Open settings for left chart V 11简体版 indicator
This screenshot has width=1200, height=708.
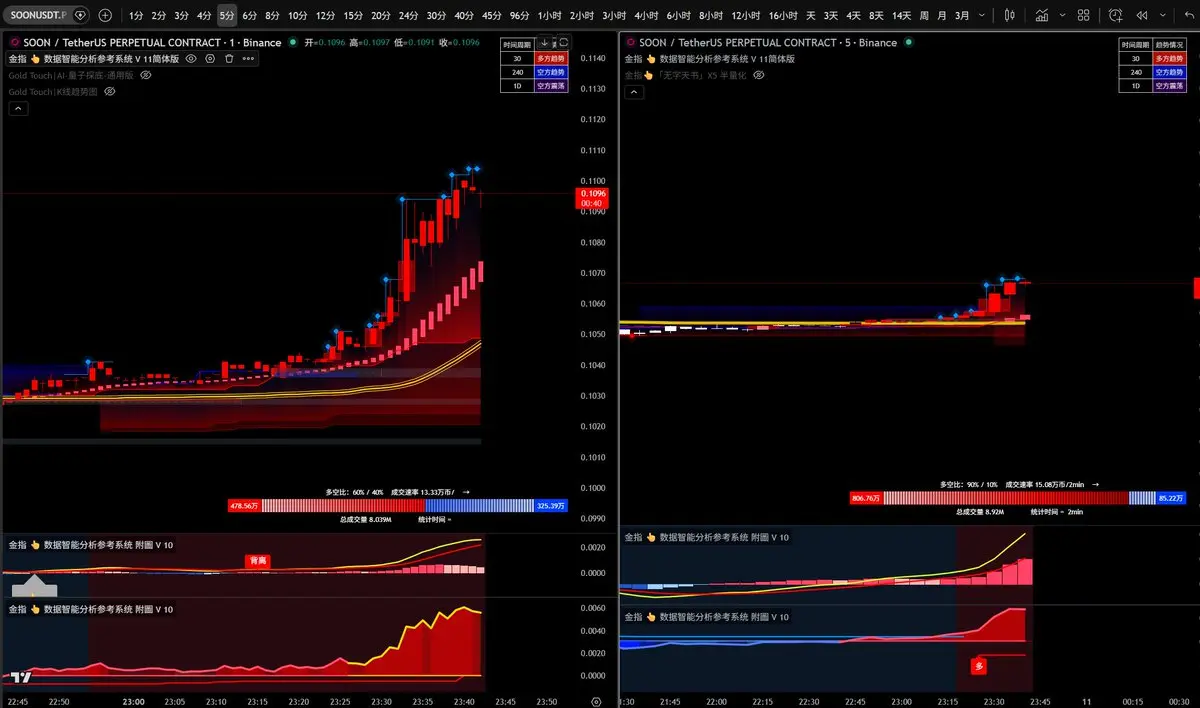[x=210, y=59]
